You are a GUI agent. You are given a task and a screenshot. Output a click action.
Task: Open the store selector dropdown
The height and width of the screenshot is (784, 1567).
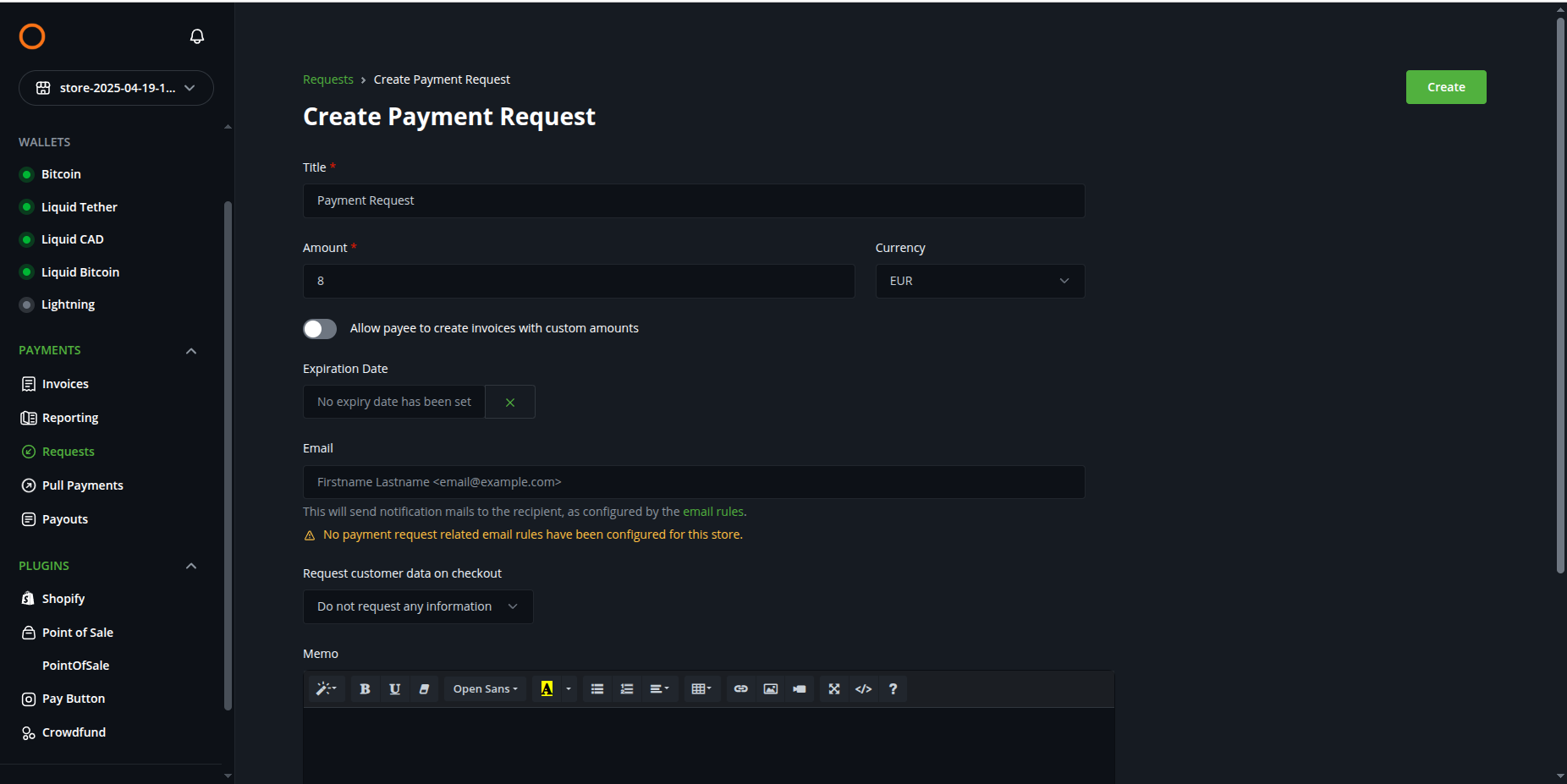pos(116,88)
